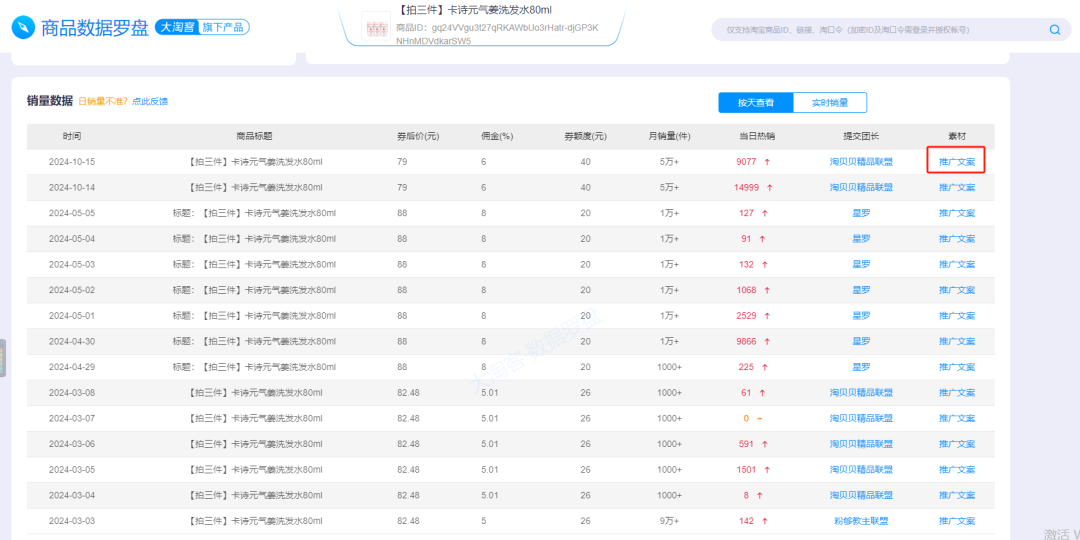Click 淘贝贝精品联盟 in the 2024-10-15 row
The image size is (1080, 540).
(x=861, y=162)
